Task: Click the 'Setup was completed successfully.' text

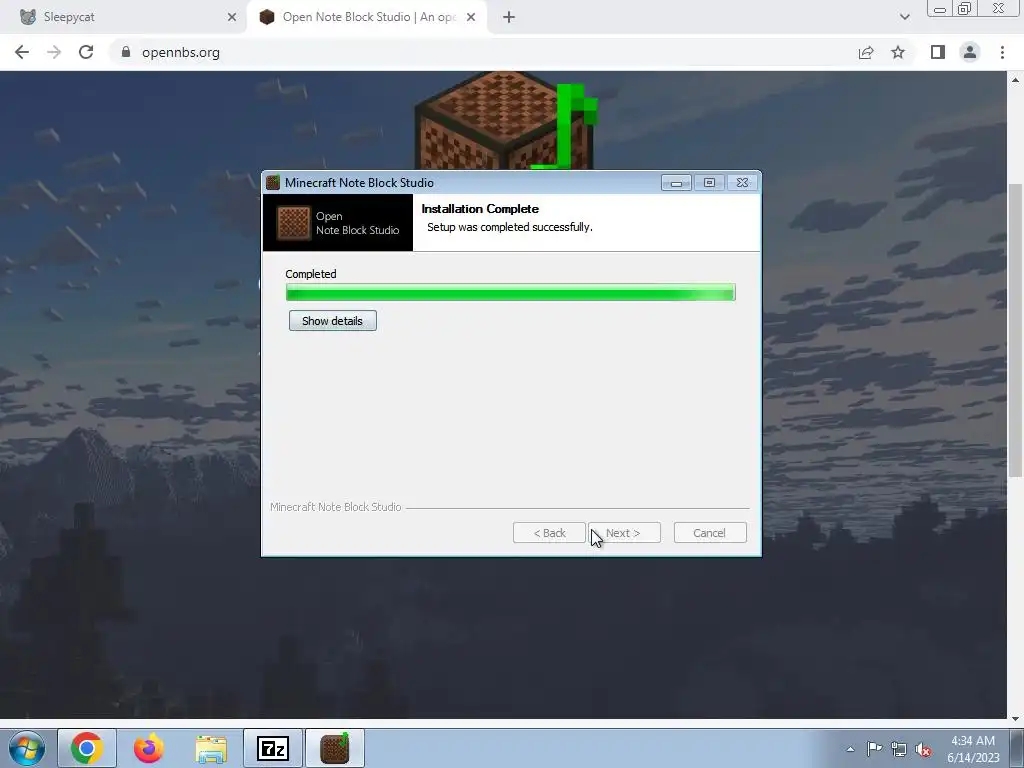Action: click(x=509, y=227)
